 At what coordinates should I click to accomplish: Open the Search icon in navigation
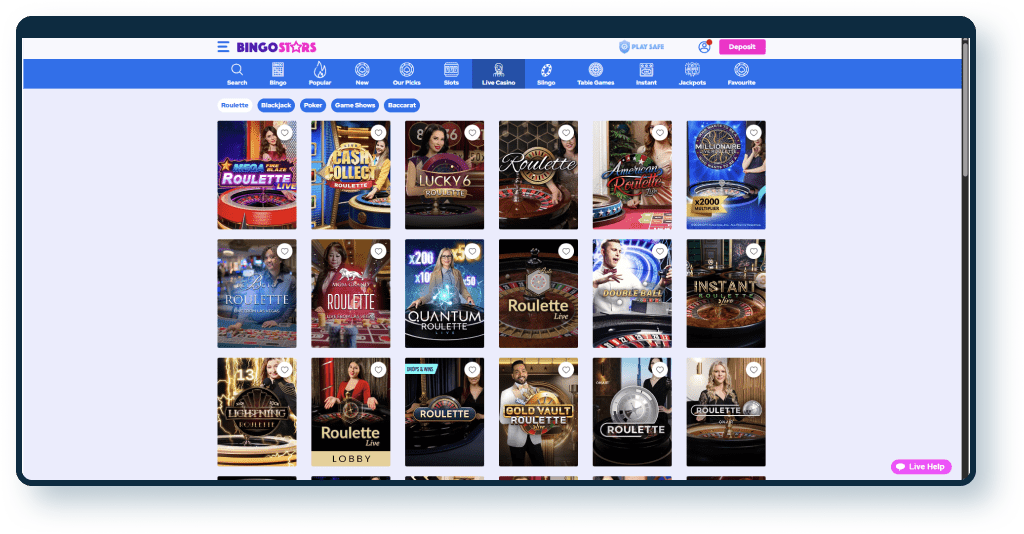click(x=237, y=73)
